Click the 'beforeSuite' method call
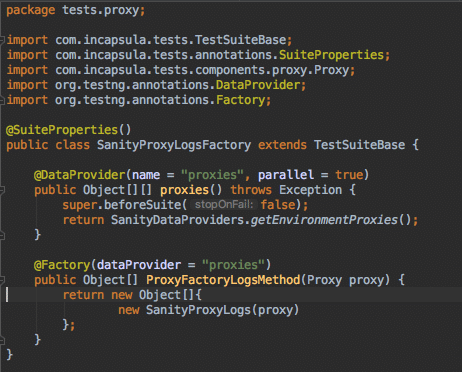The height and width of the screenshot is (372, 462). 142,205
